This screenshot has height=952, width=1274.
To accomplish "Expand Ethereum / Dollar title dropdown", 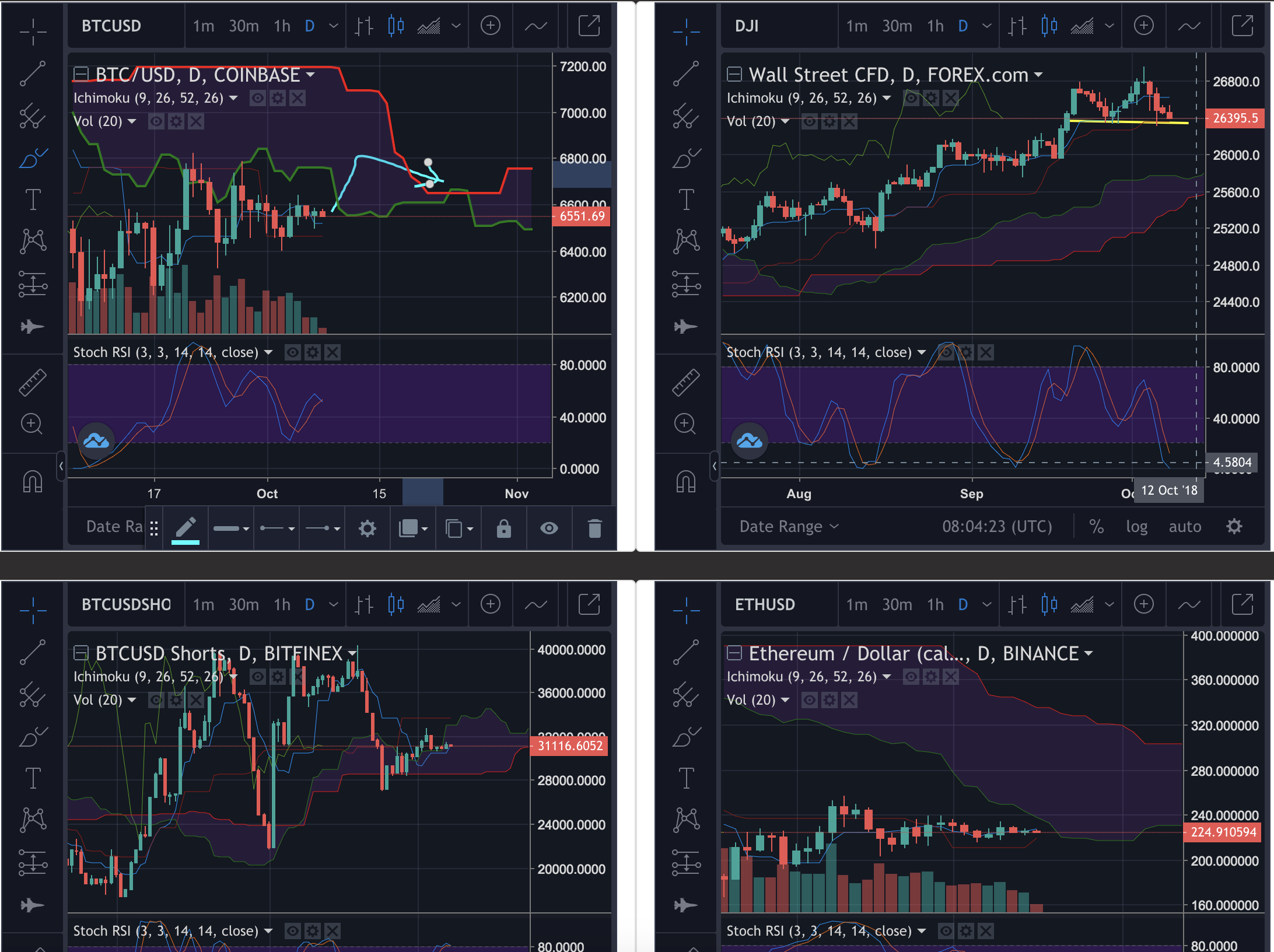I will point(1088,653).
